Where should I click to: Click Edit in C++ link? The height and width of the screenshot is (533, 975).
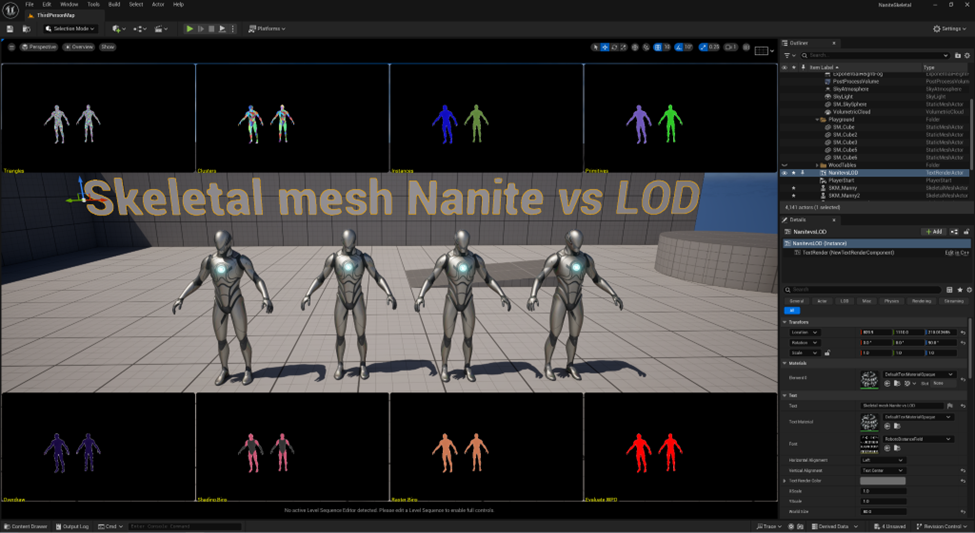[x=957, y=253]
